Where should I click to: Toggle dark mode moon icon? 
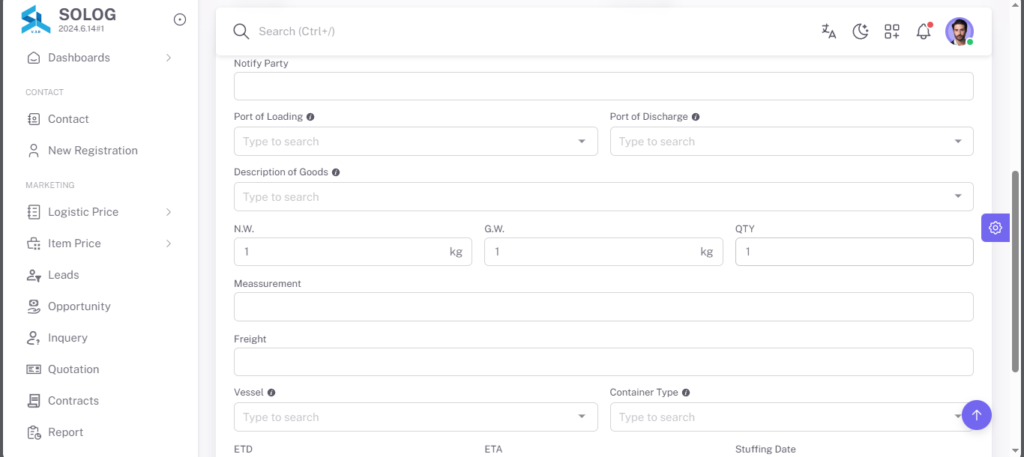pyautogui.click(x=860, y=31)
